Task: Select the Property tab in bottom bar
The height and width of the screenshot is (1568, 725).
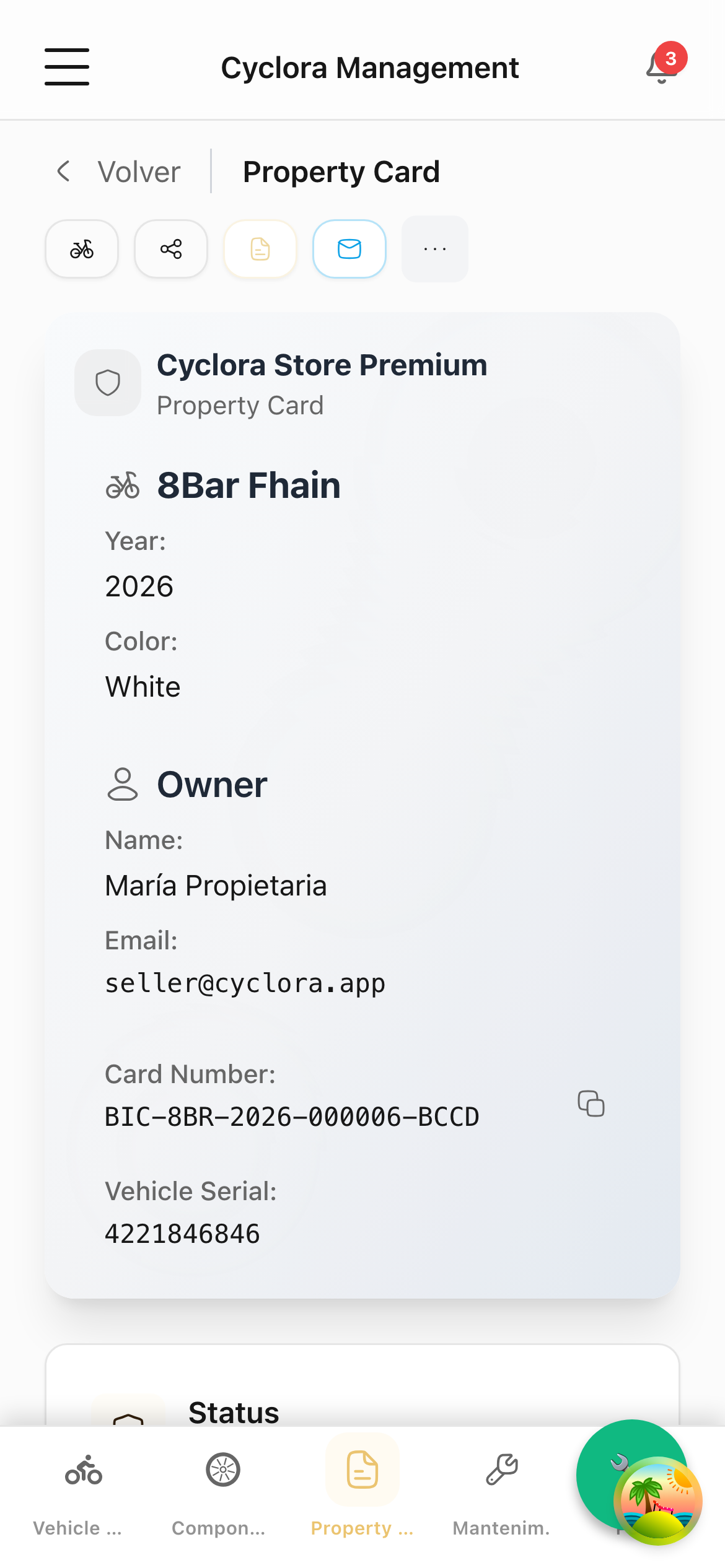Action: pos(362,1494)
